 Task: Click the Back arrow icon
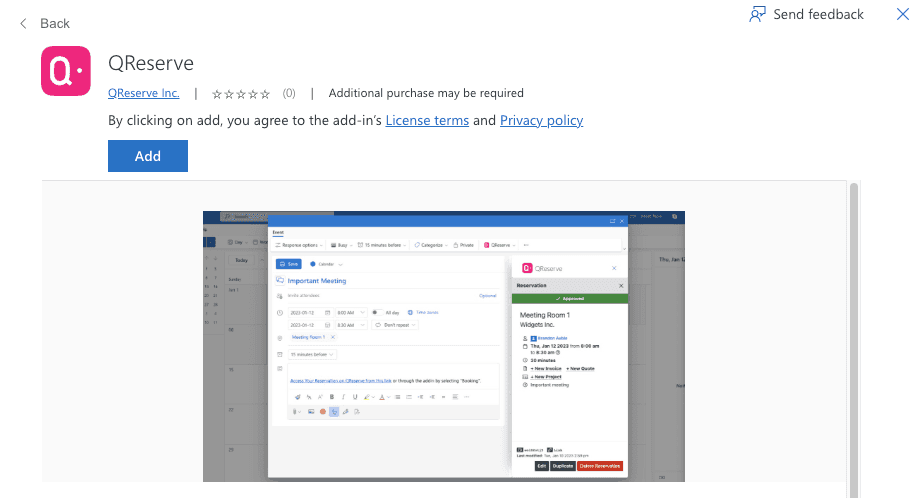click(x=23, y=23)
